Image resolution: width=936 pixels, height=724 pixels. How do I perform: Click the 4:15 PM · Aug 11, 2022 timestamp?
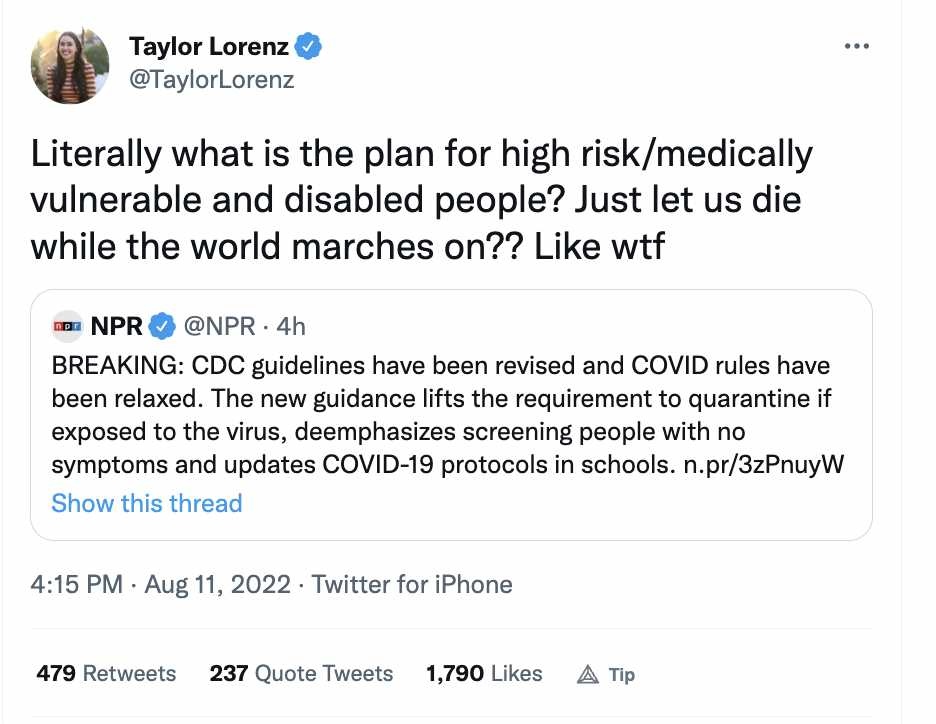click(161, 584)
